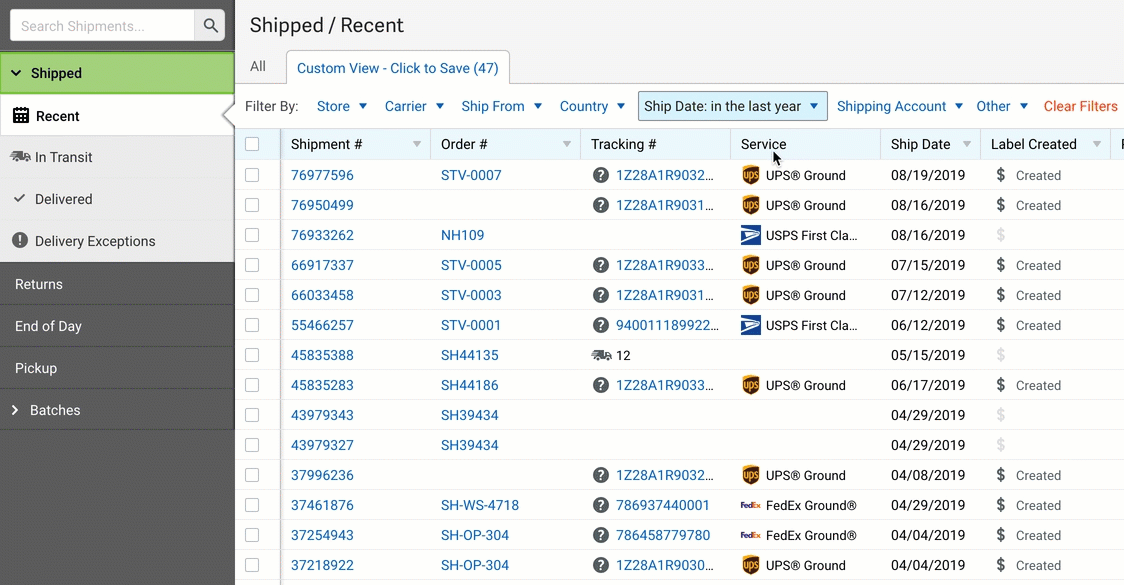Check the checkbox for shipment 76950499
1124x585 pixels.
252,205
